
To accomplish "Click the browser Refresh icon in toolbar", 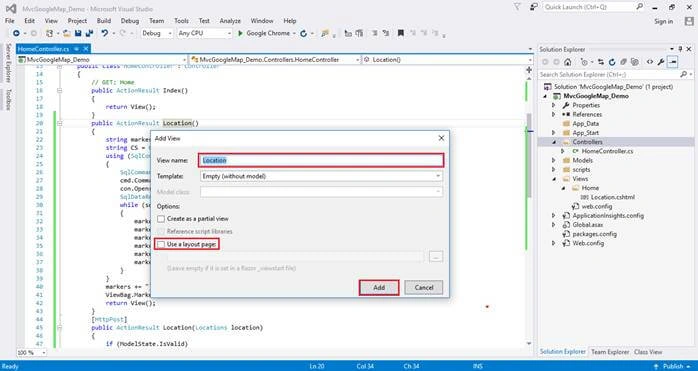I will pos(304,33).
